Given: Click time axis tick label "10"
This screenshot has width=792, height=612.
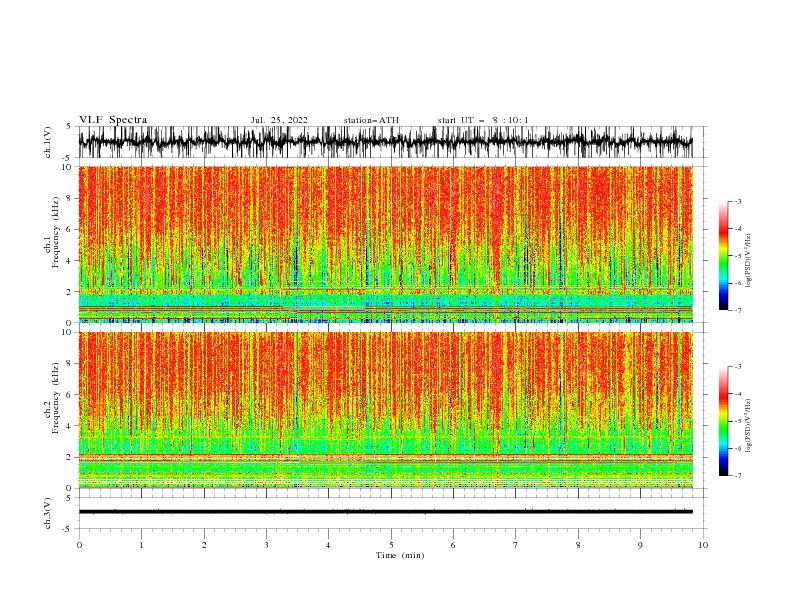Looking at the screenshot, I should 703,545.
